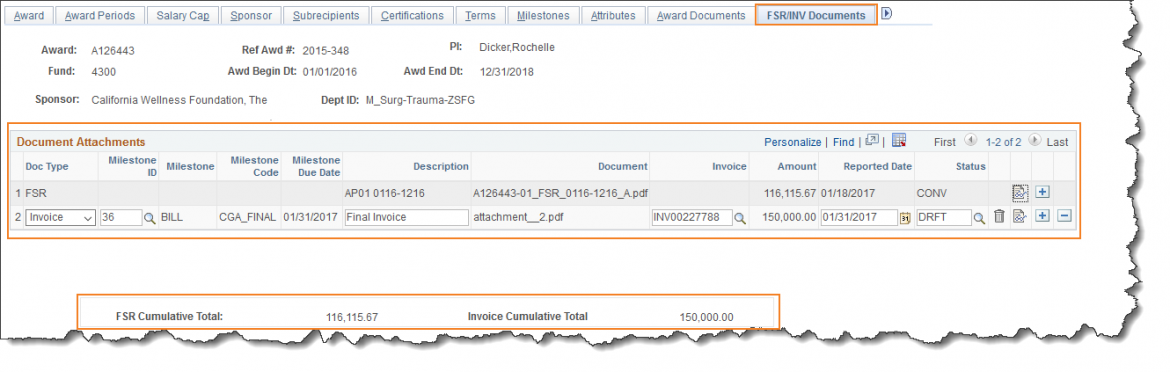Sort by Milestone Due Date column header
The width and height of the screenshot is (1170, 372).
pos(316,165)
